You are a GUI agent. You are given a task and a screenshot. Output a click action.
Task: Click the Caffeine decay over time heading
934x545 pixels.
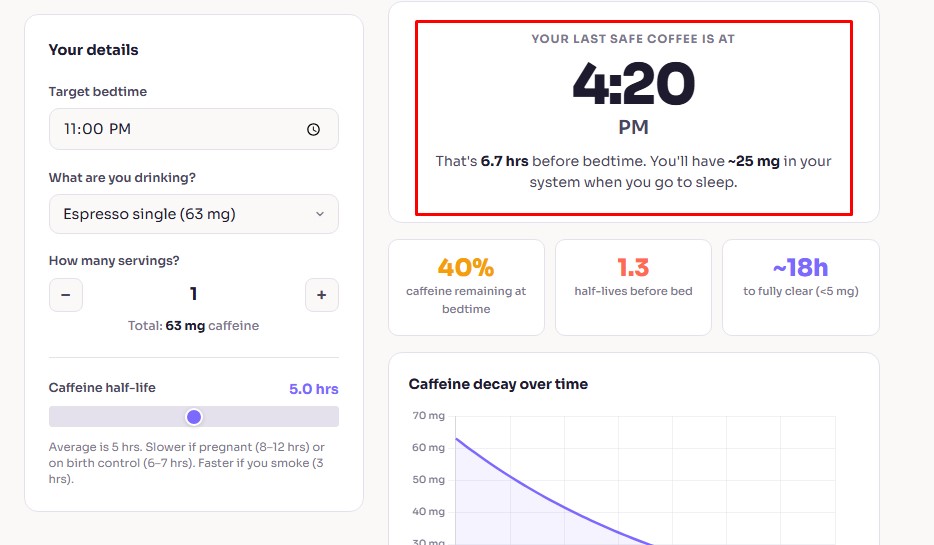coord(498,384)
